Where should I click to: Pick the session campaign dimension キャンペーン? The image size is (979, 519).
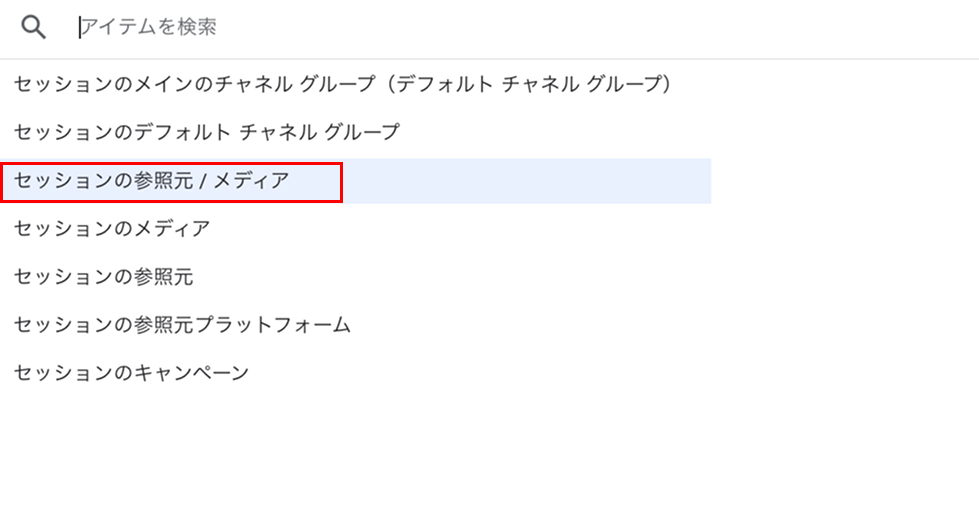coord(355,373)
